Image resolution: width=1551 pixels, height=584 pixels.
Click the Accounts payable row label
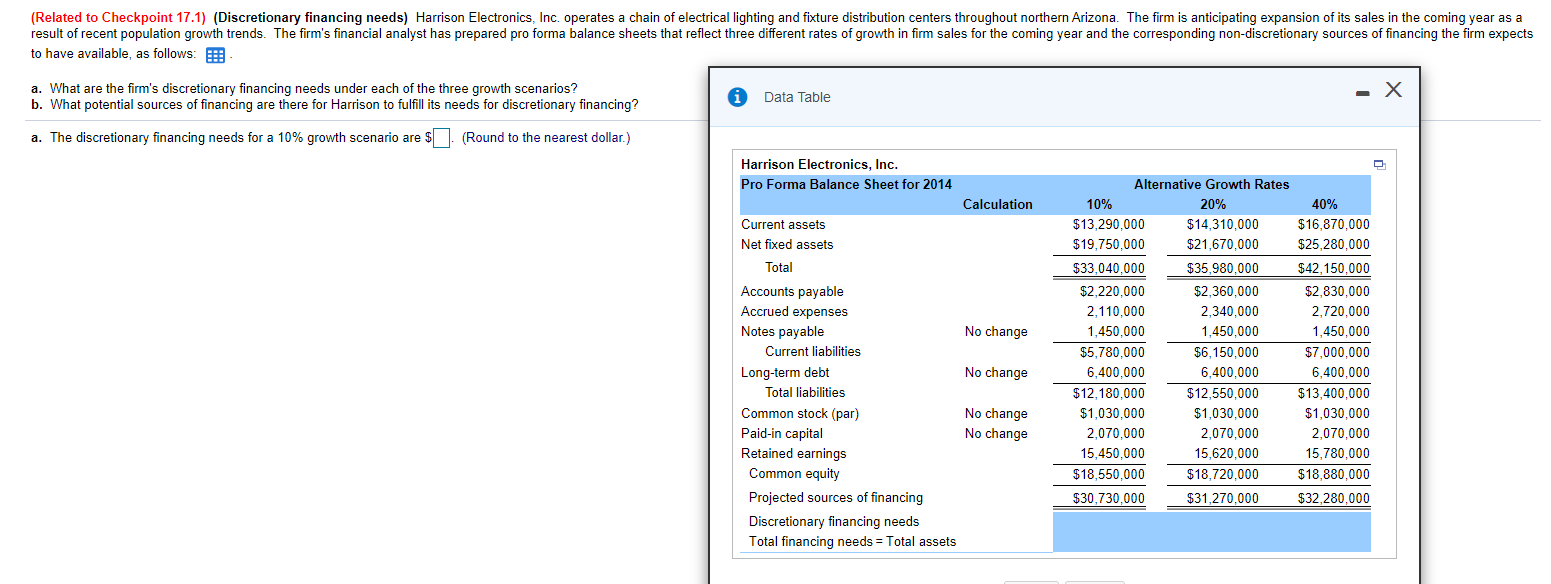(792, 292)
